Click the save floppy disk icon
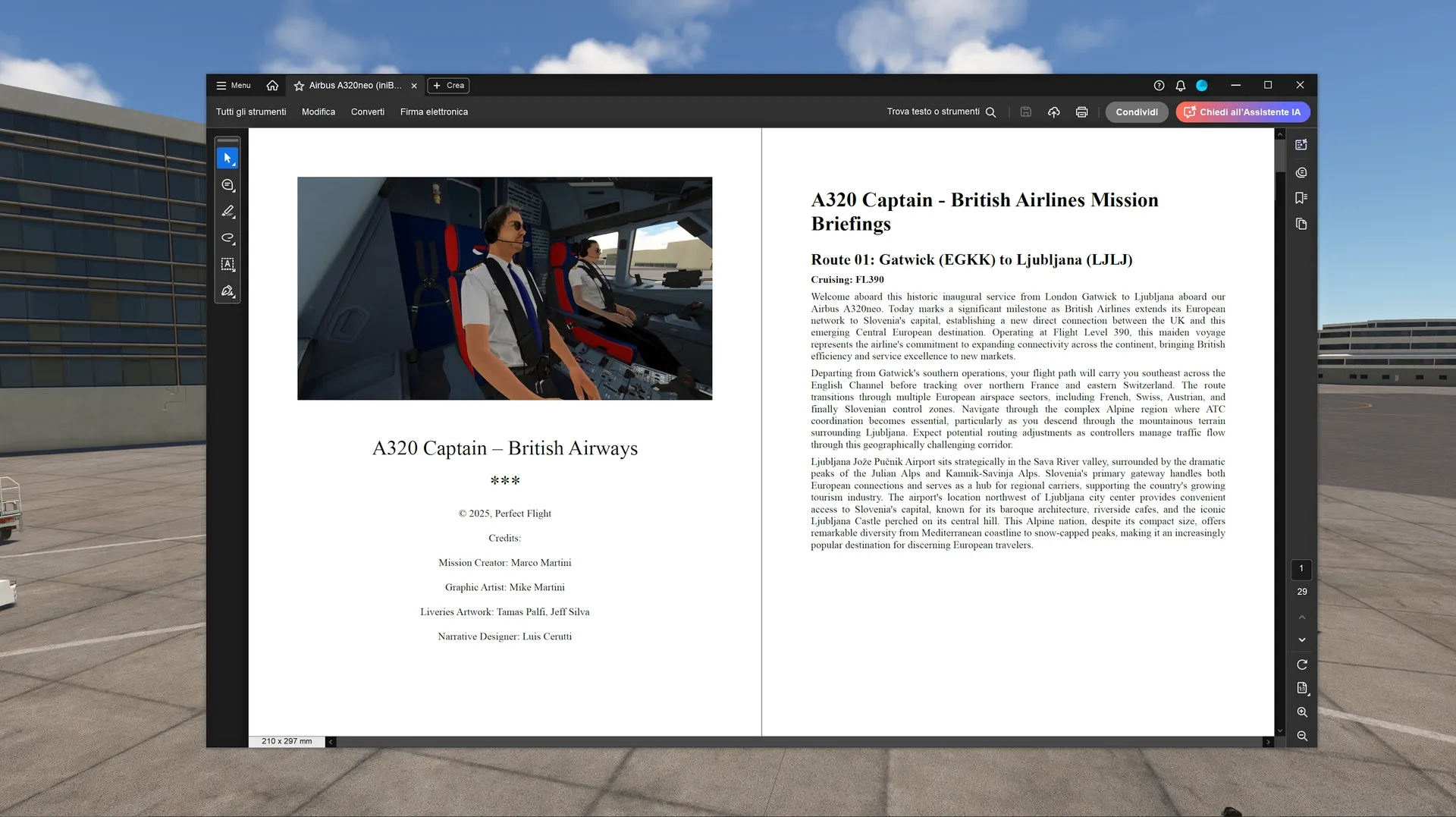This screenshot has width=1456, height=817. (x=1026, y=112)
